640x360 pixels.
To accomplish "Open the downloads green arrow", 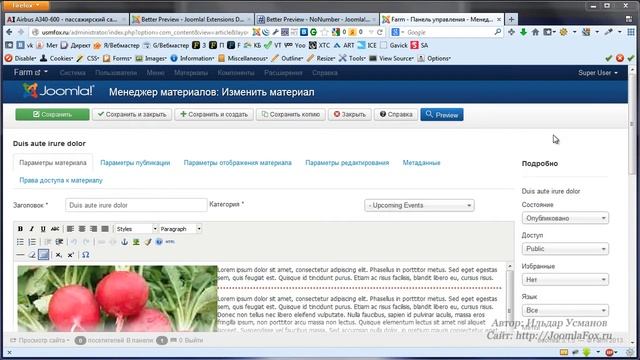I will pos(523,32).
